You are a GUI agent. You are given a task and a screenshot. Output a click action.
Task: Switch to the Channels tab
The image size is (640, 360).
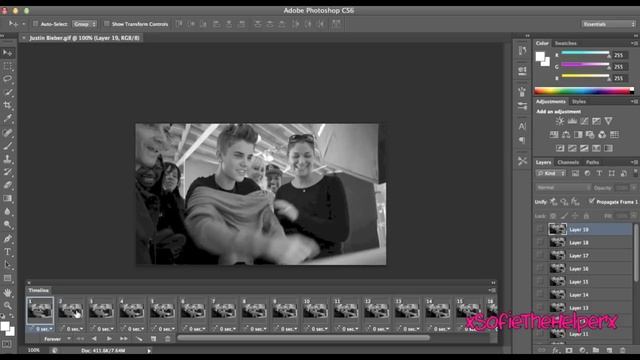[x=568, y=162]
